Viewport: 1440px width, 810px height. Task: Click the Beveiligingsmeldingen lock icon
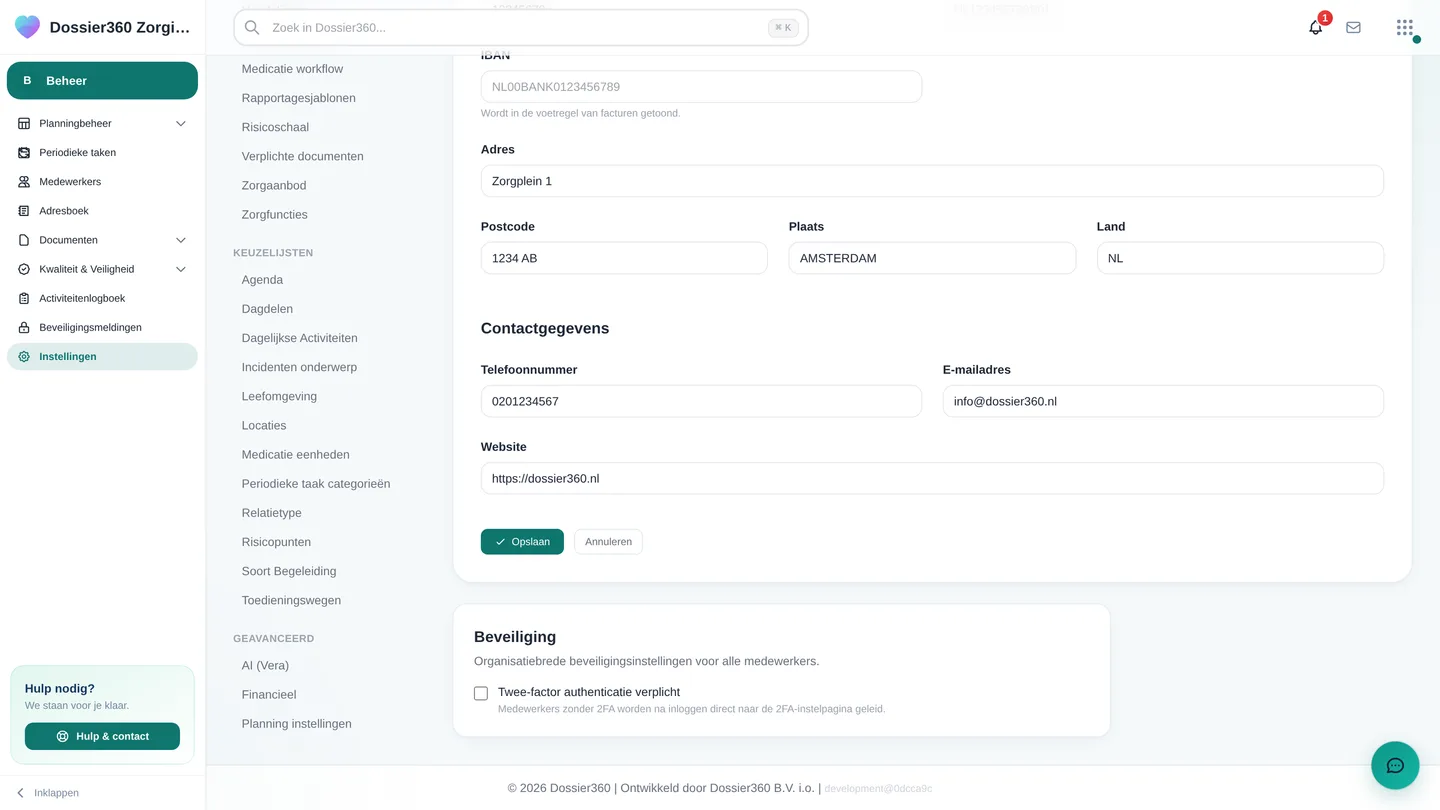point(24,327)
